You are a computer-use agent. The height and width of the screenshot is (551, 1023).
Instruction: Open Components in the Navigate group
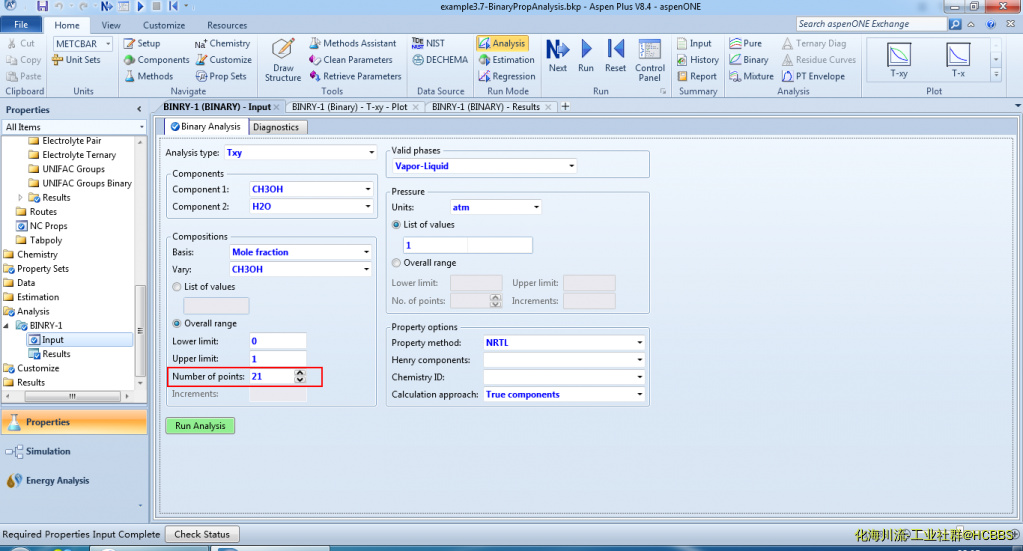157,59
